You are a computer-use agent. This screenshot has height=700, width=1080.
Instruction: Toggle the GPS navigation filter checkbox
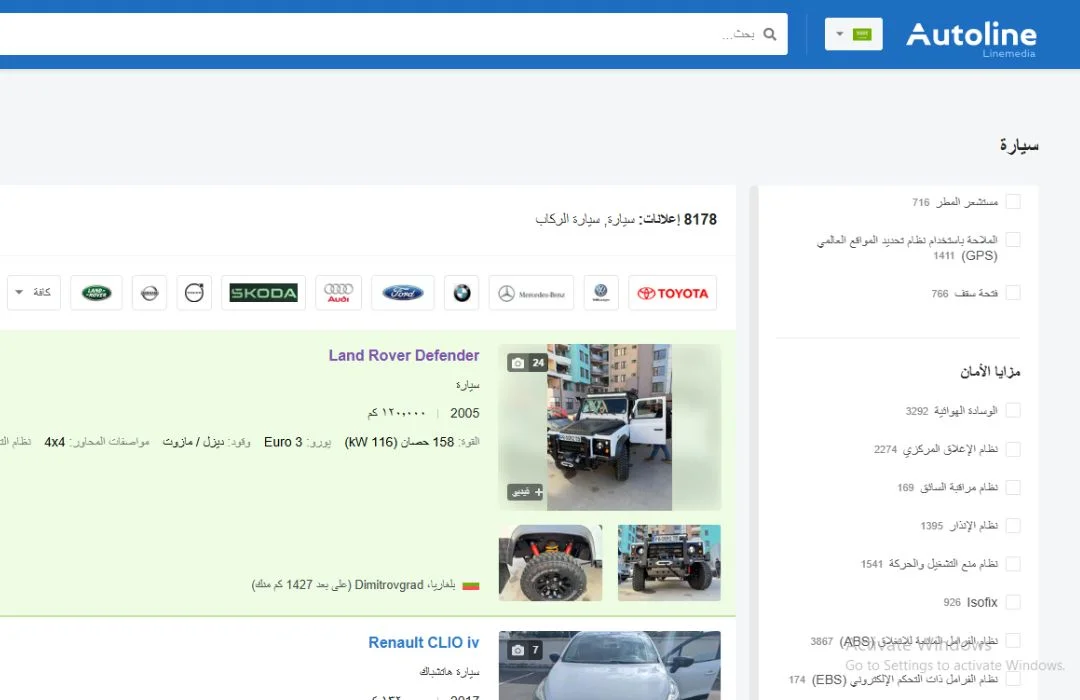click(1013, 240)
